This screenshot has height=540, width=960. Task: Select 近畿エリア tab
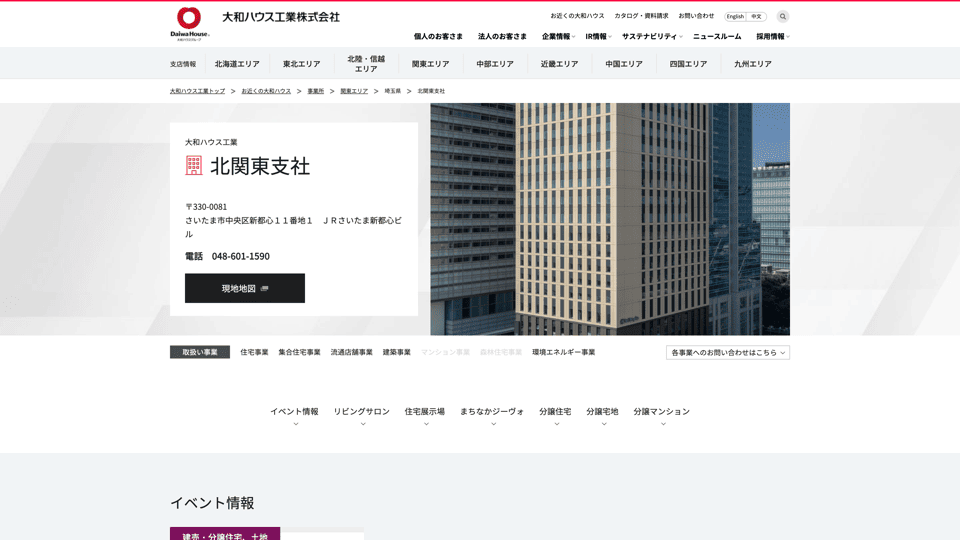(559, 64)
